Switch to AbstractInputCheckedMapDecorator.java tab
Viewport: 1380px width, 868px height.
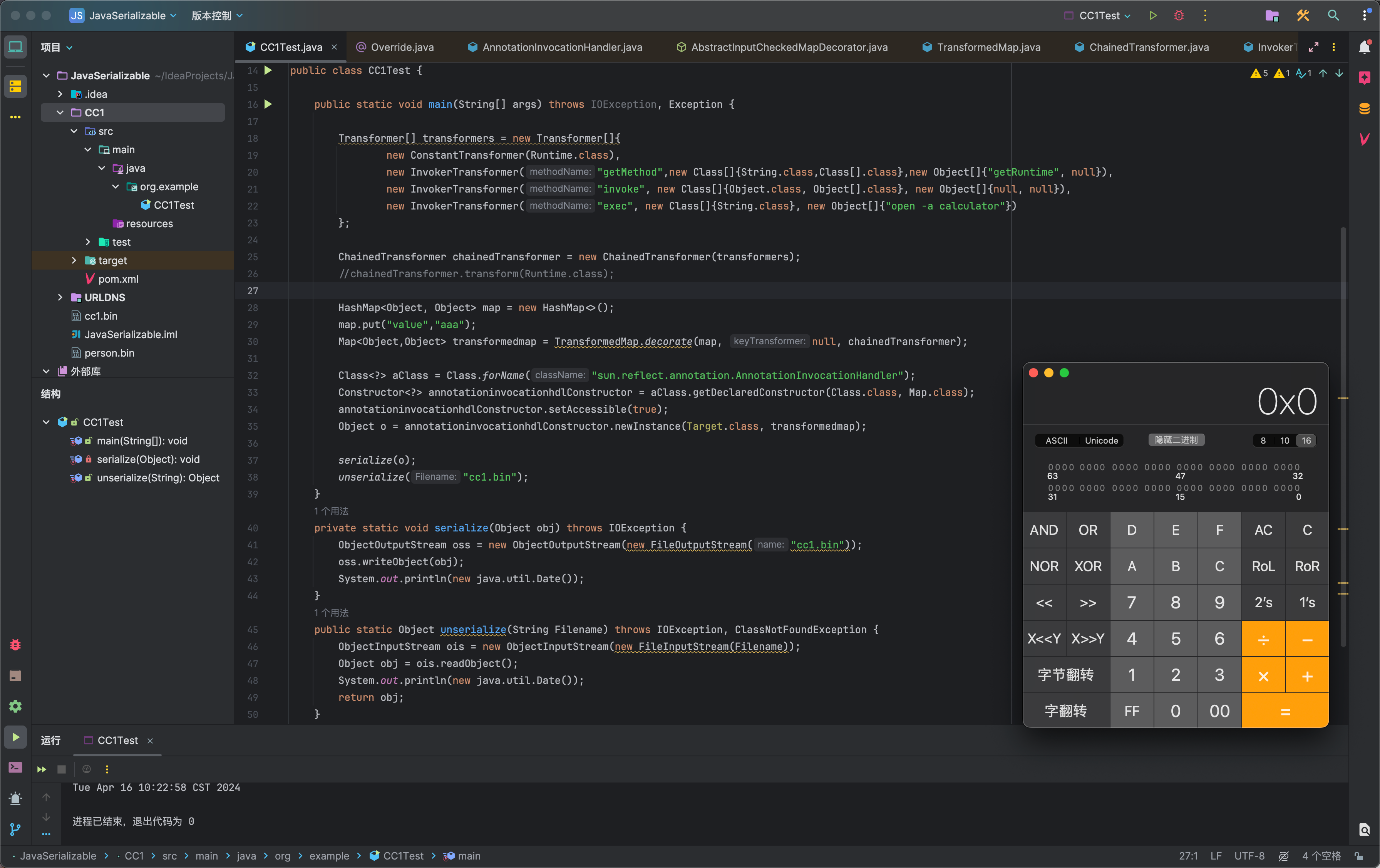[x=782, y=47]
